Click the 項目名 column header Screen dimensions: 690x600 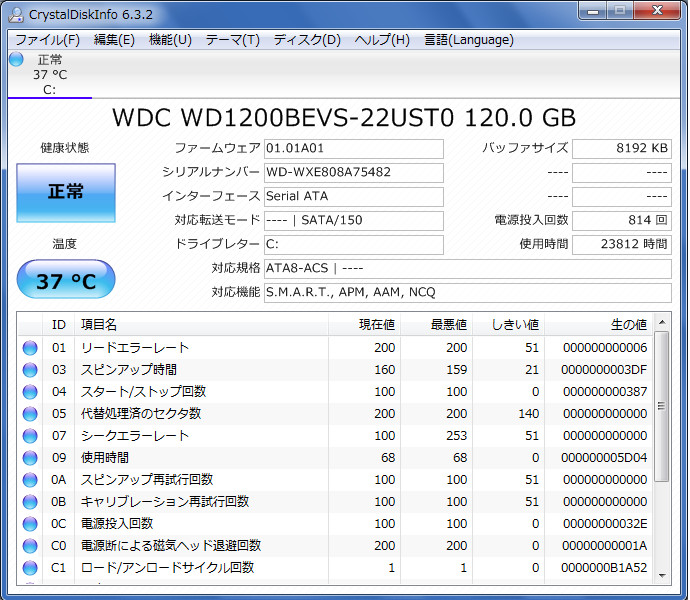(201, 325)
